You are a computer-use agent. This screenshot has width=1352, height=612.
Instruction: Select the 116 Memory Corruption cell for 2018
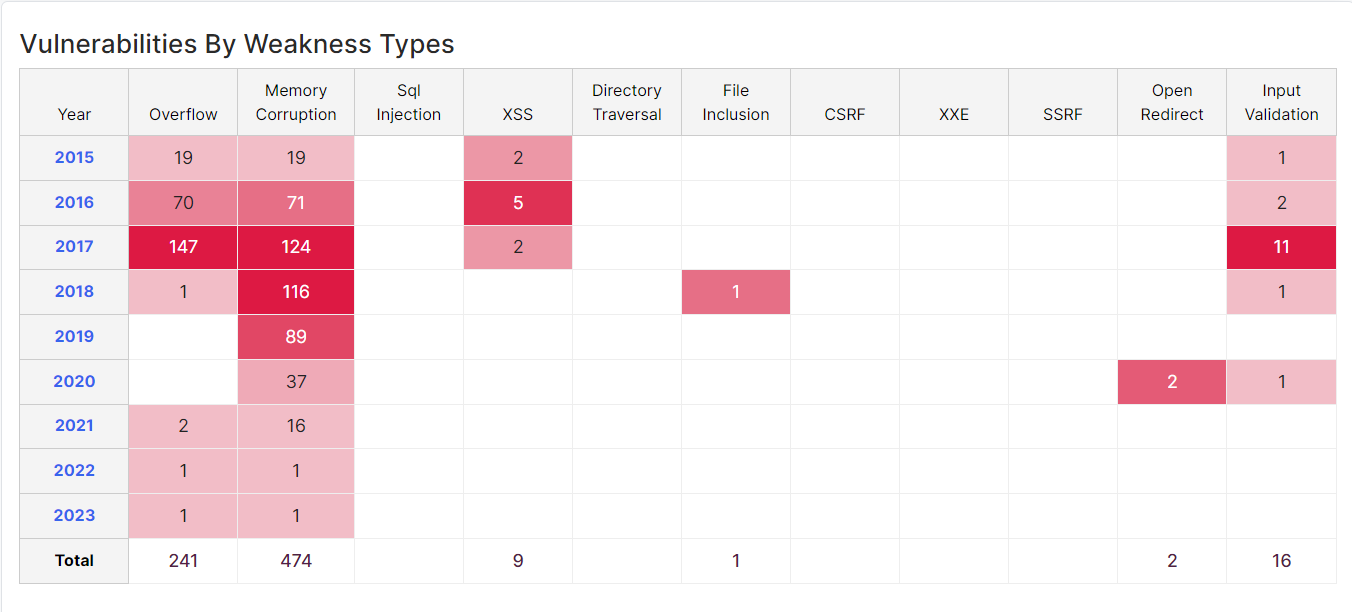click(x=295, y=291)
